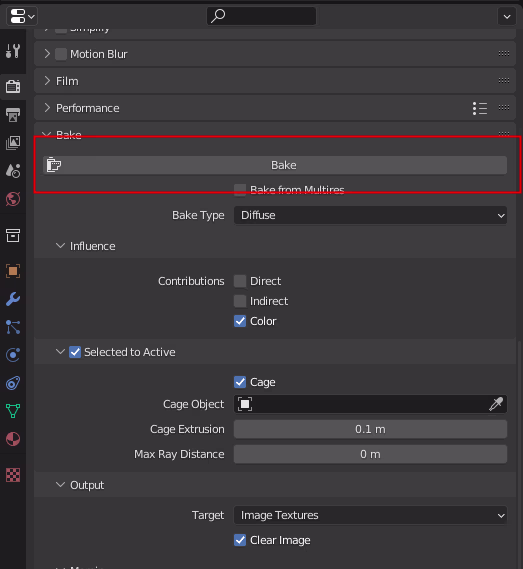Image resolution: width=523 pixels, height=569 pixels.
Task: Expand the Film panel
Action: pos(47,81)
